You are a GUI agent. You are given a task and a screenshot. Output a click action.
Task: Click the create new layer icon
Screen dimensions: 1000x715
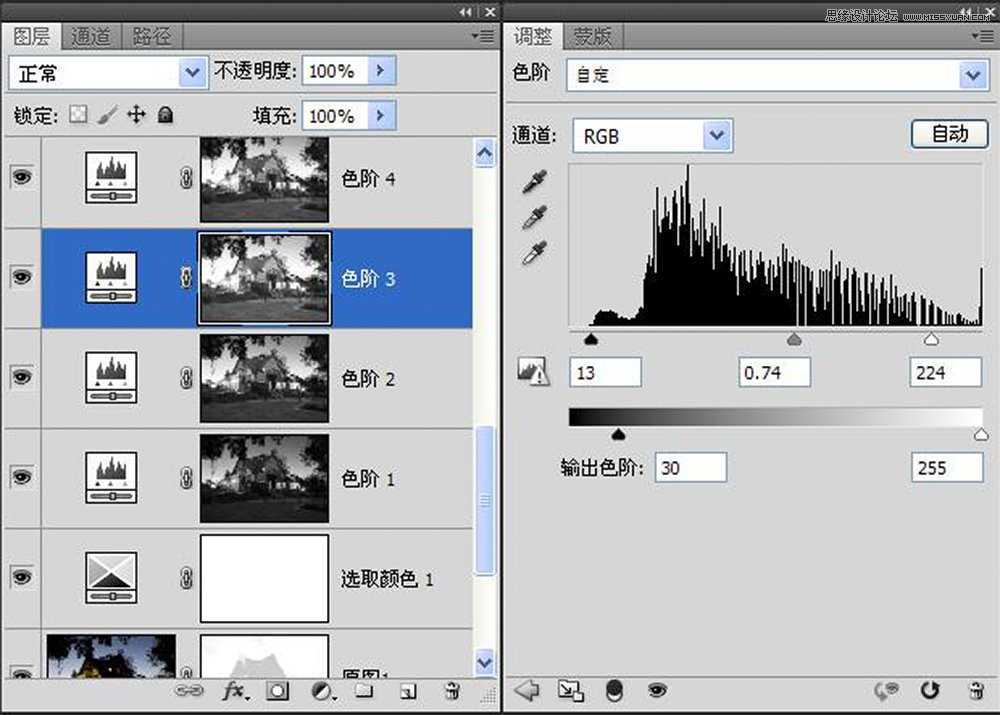click(408, 692)
